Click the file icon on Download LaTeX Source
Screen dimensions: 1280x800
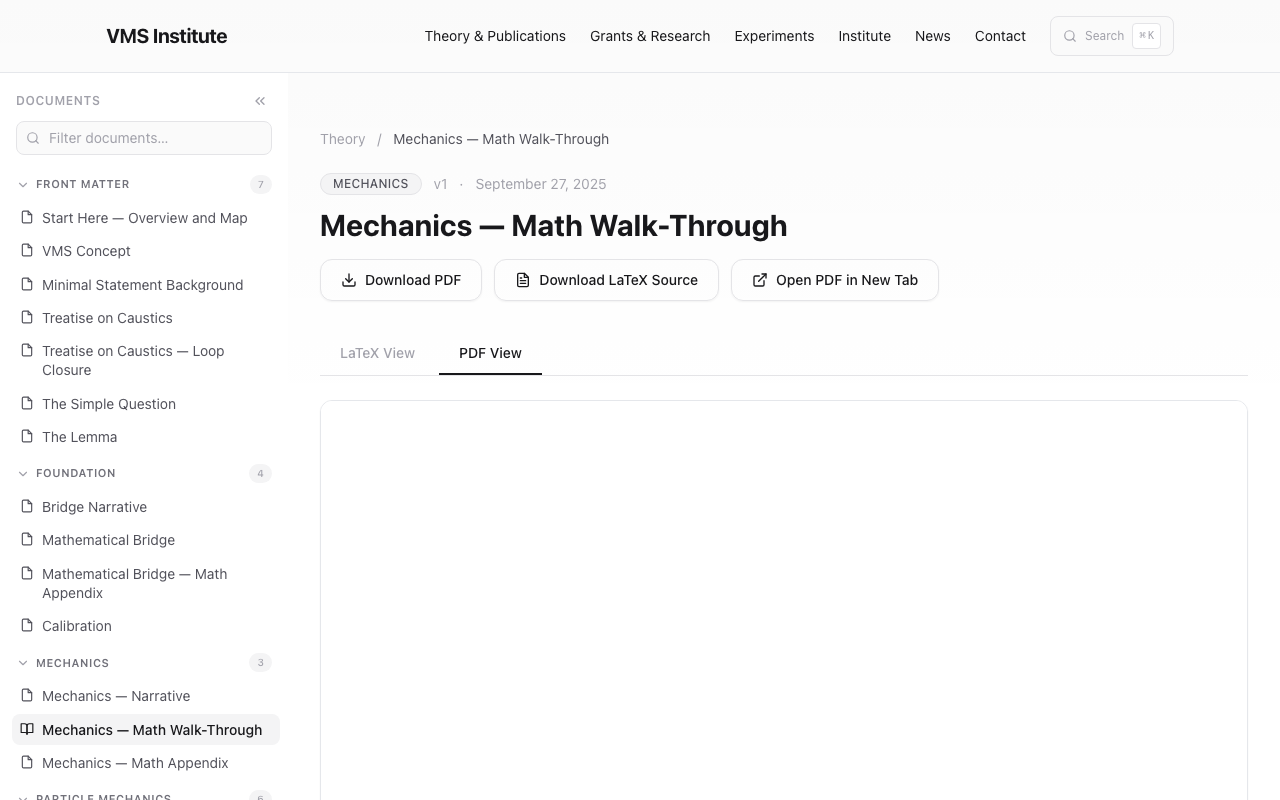523,280
